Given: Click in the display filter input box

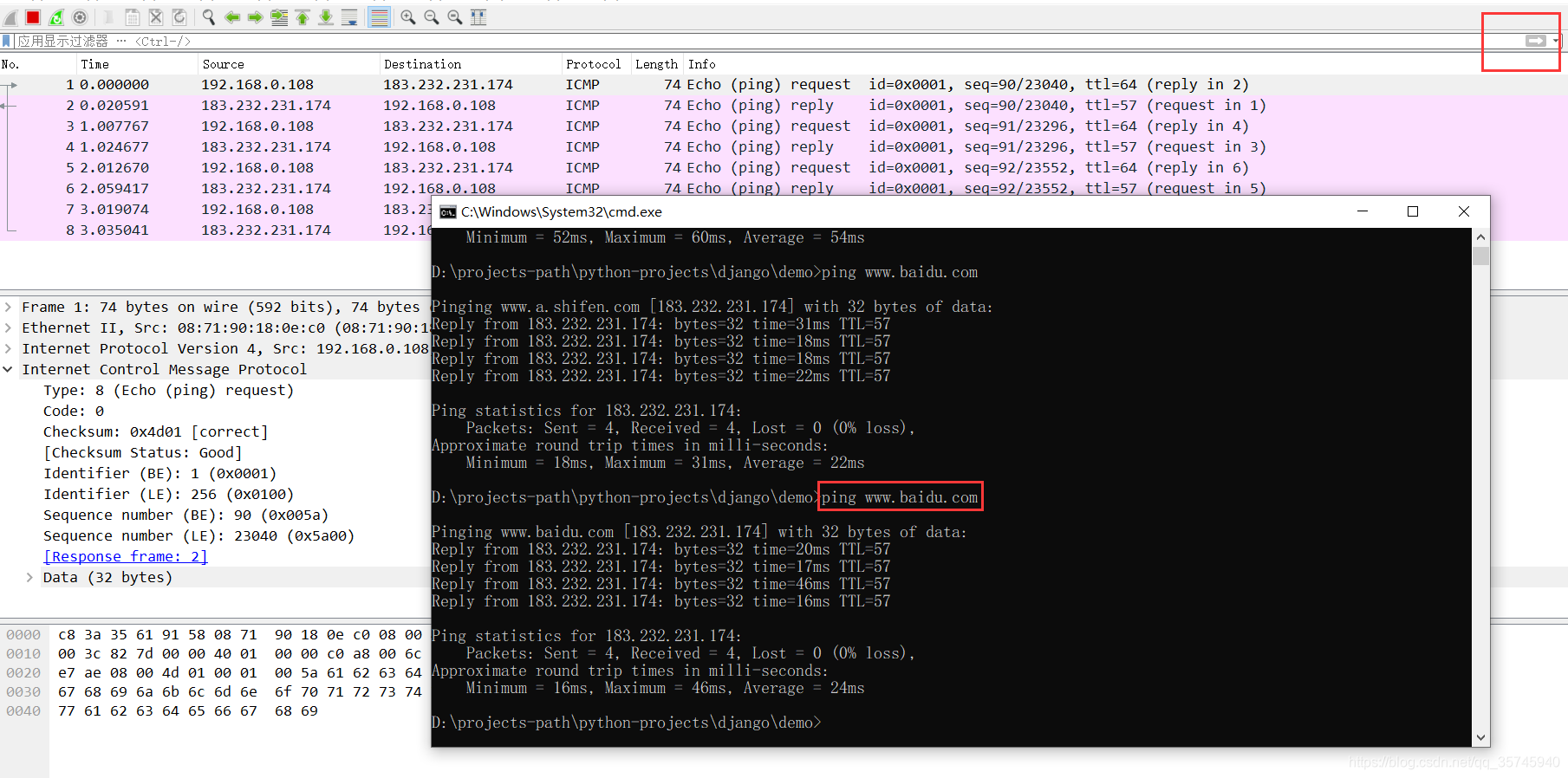Looking at the screenshot, I should 693,41.
